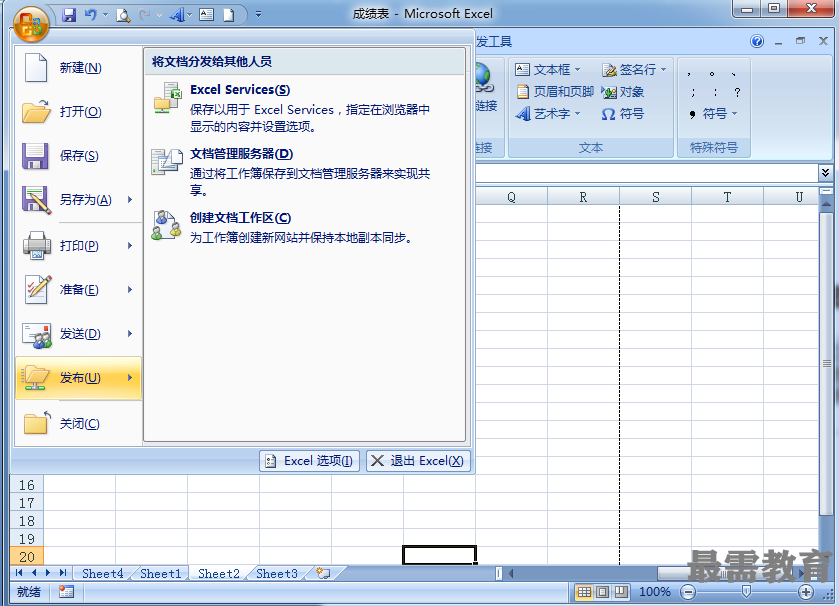
Task: Click the New blank document toolbar icon
Action: pyautogui.click(x=228, y=15)
